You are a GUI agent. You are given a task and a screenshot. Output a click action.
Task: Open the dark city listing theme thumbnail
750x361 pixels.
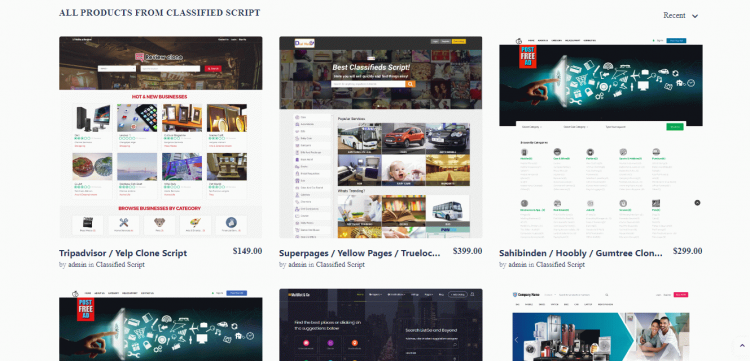tap(381, 325)
